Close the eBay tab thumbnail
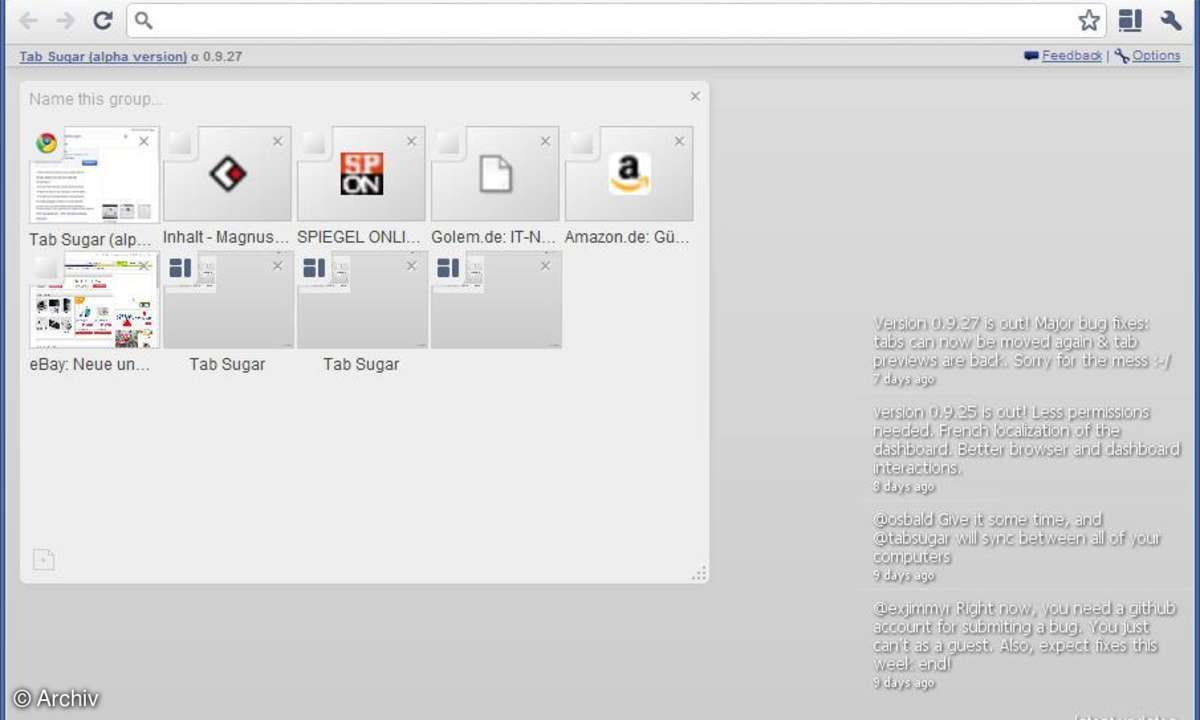1200x720 pixels. click(x=144, y=265)
